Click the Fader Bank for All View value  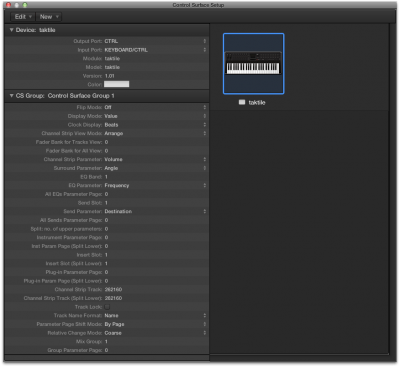coord(106,151)
